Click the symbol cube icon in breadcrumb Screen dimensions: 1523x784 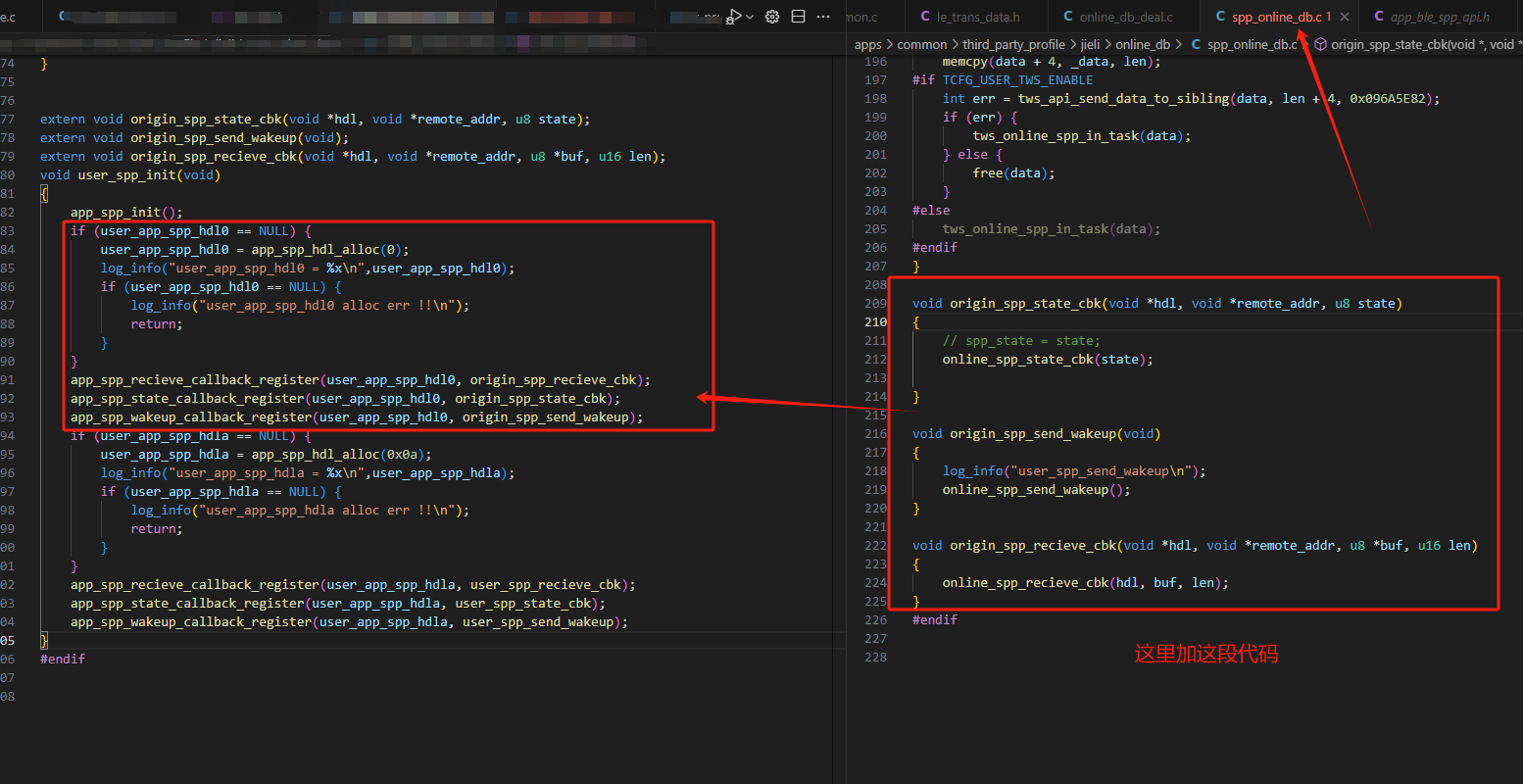1320,44
